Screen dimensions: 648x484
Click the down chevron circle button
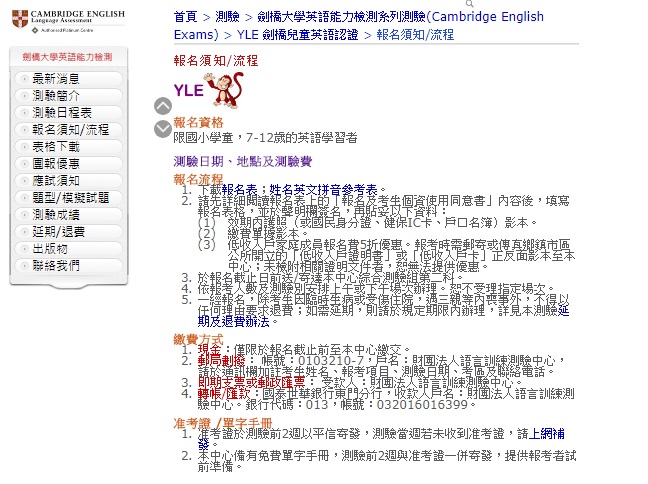click(x=163, y=129)
